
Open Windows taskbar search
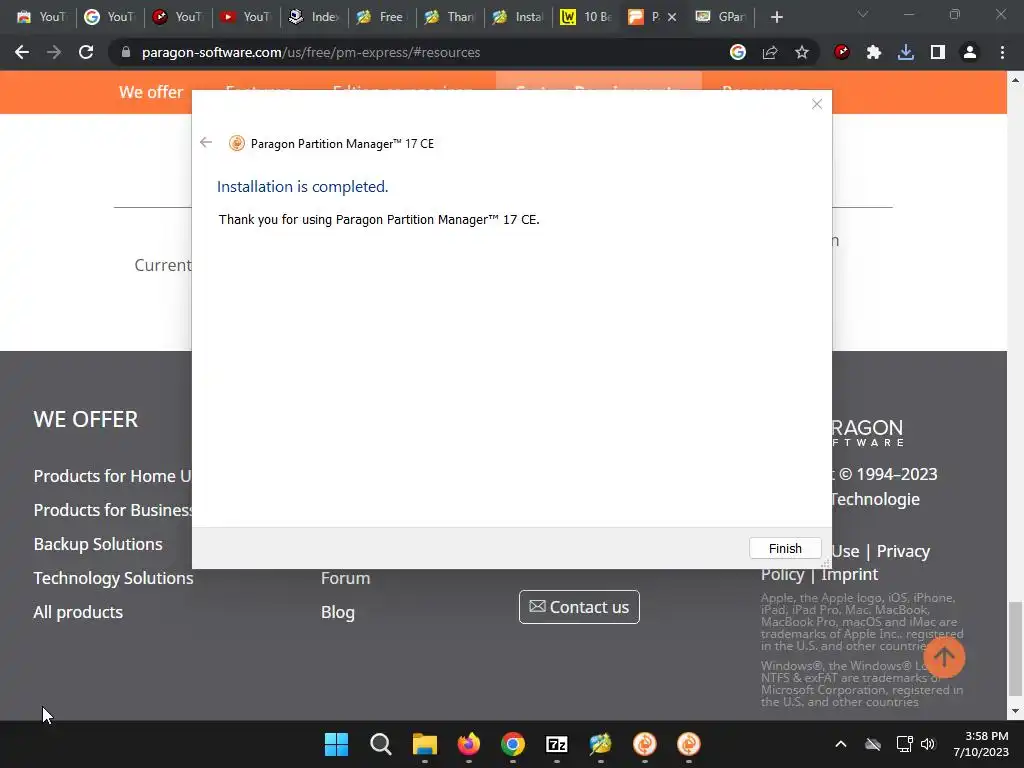click(381, 744)
